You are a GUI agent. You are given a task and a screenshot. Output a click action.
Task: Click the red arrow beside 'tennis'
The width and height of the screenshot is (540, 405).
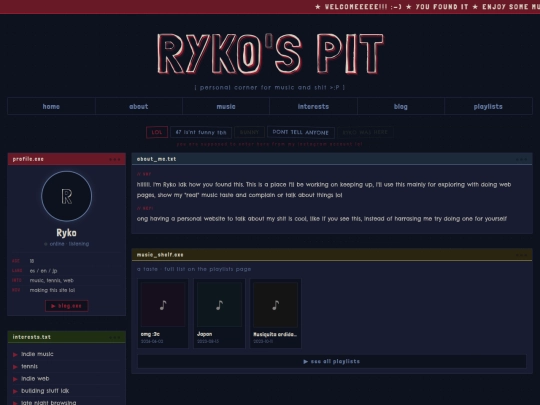pos(15,367)
